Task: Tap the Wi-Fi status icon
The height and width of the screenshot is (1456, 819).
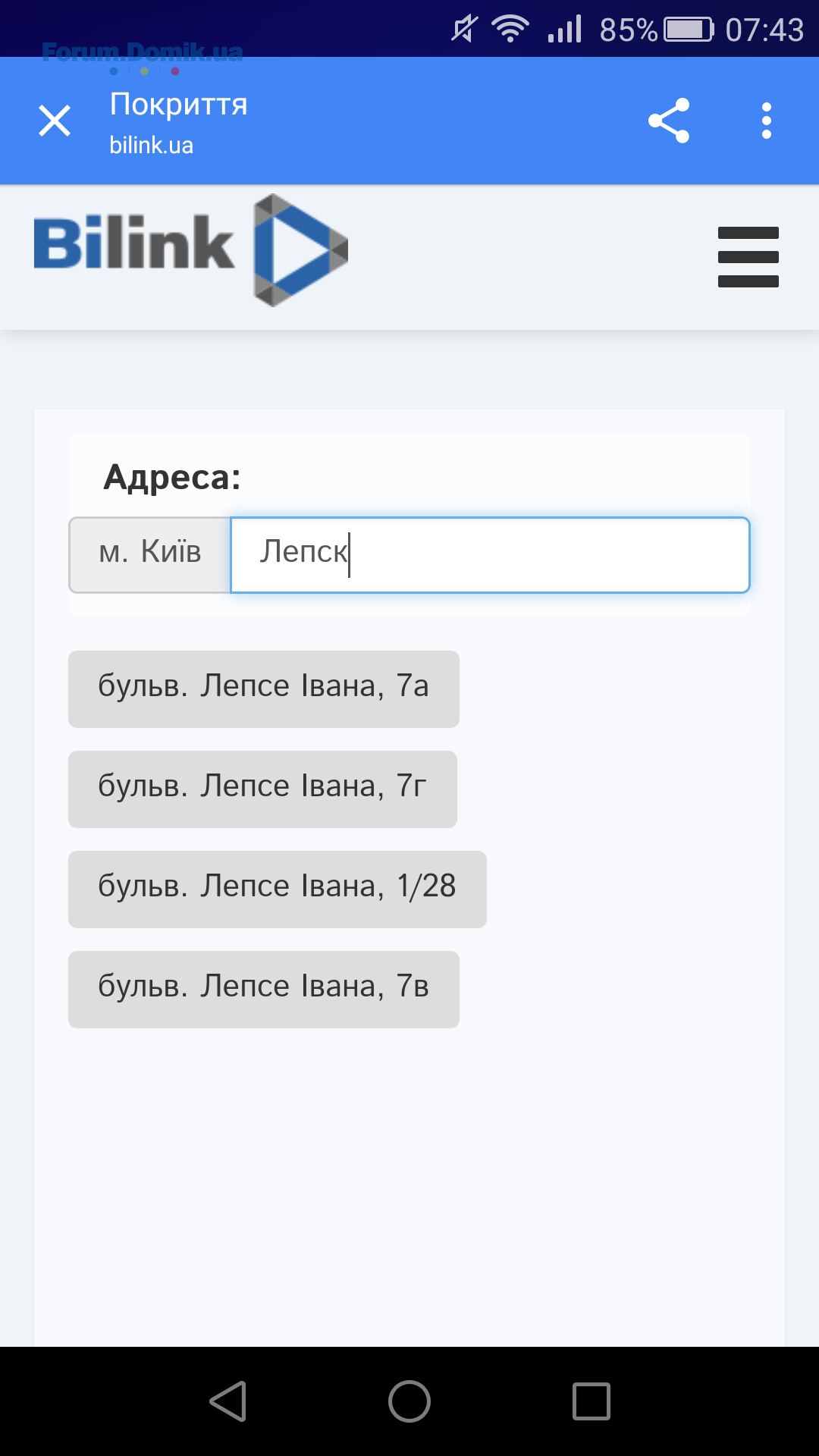Action: pyautogui.click(x=510, y=29)
